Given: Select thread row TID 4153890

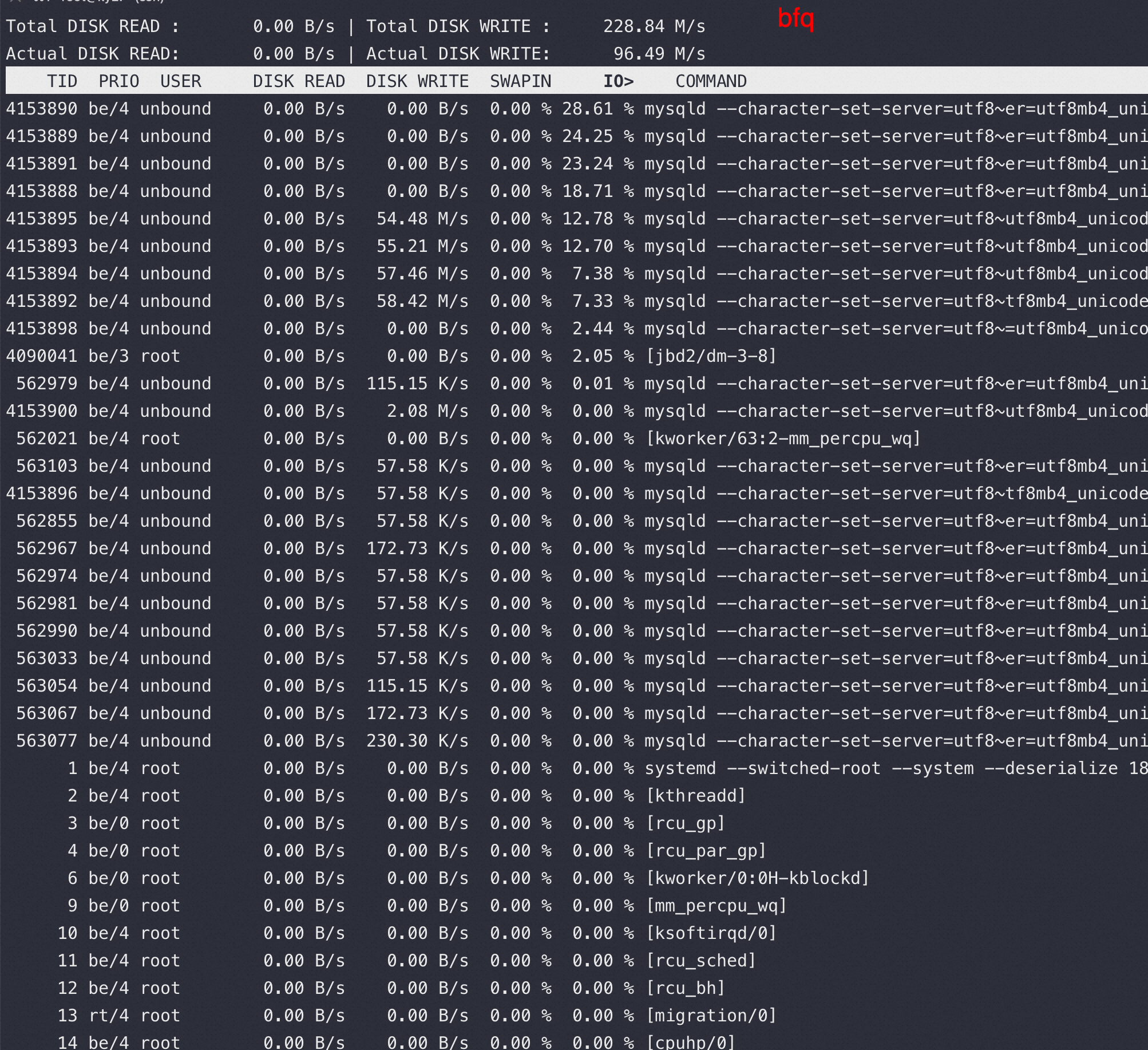Looking at the screenshot, I should [577, 109].
